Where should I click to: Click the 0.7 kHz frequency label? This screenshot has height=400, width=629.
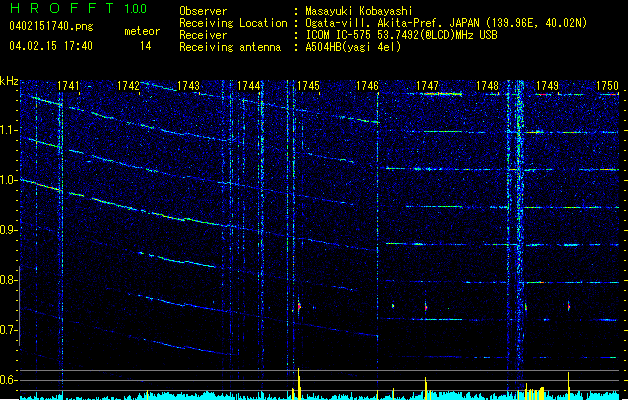click(x=9, y=330)
